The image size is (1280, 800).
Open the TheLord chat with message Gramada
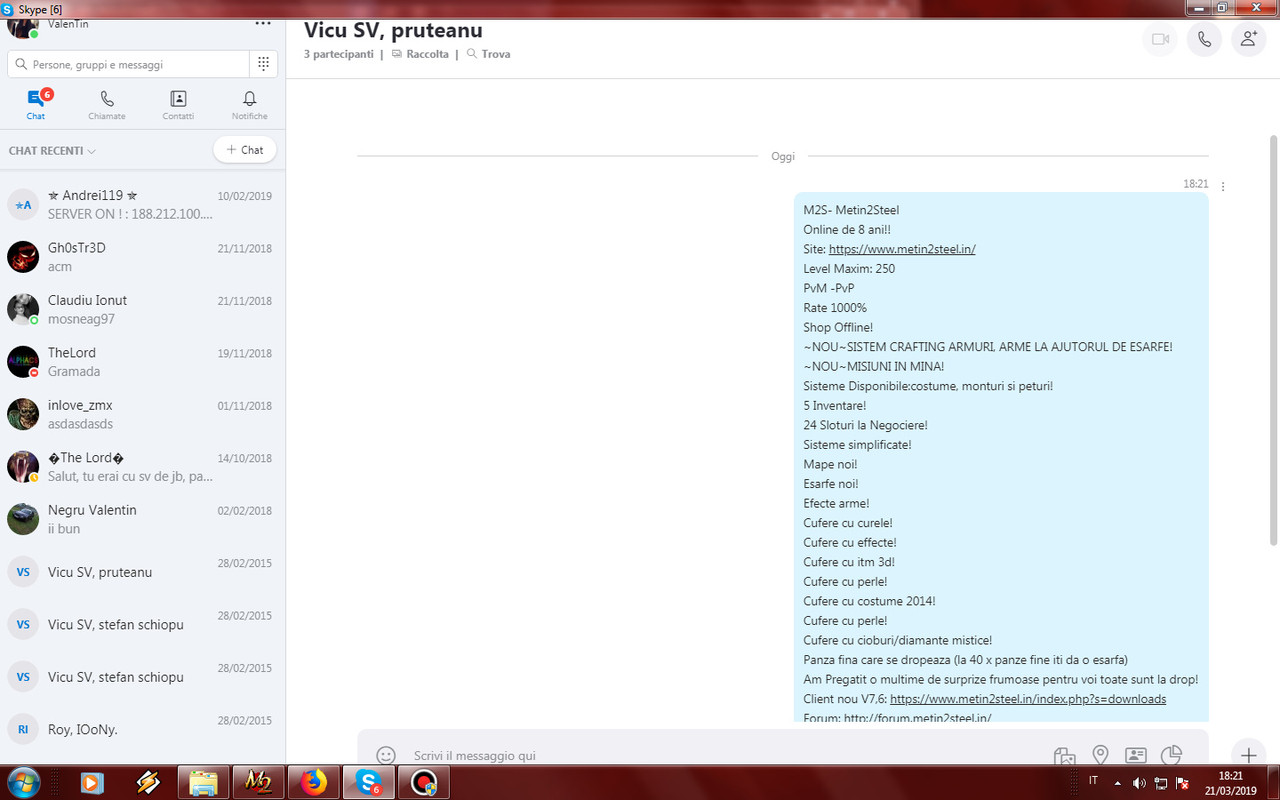(143, 362)
